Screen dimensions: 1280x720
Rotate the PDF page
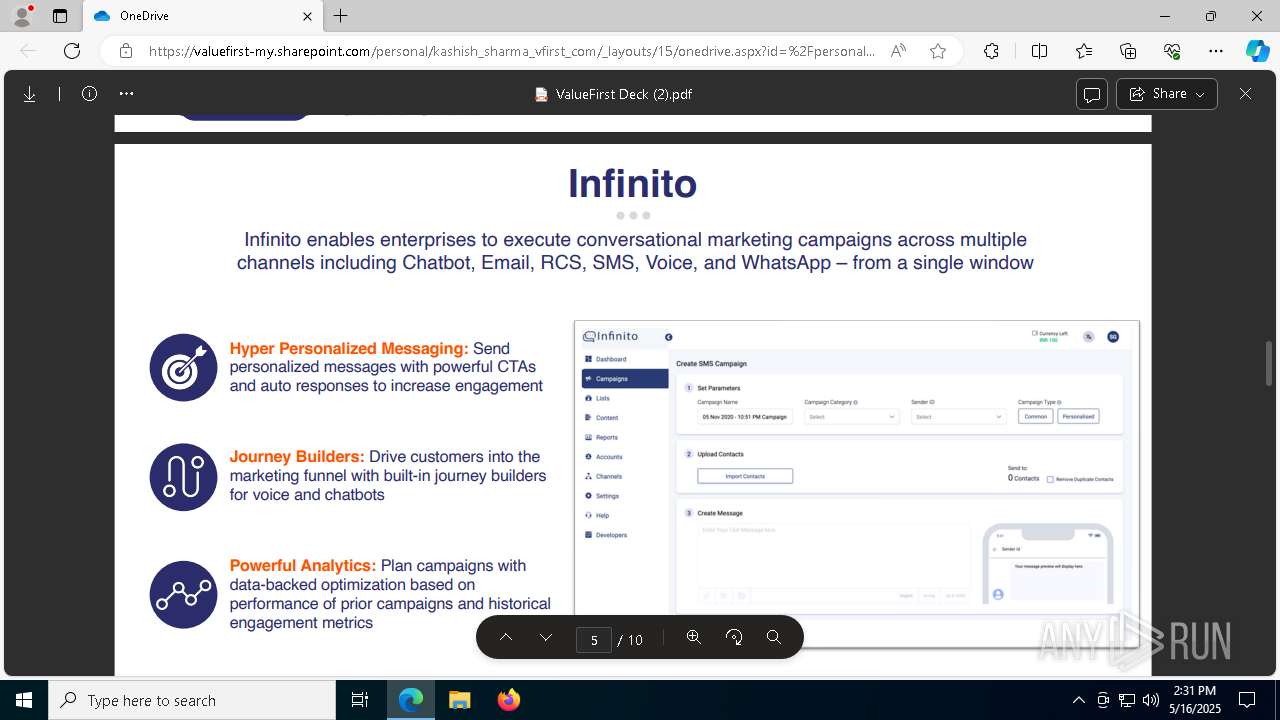tap(734, 638)
